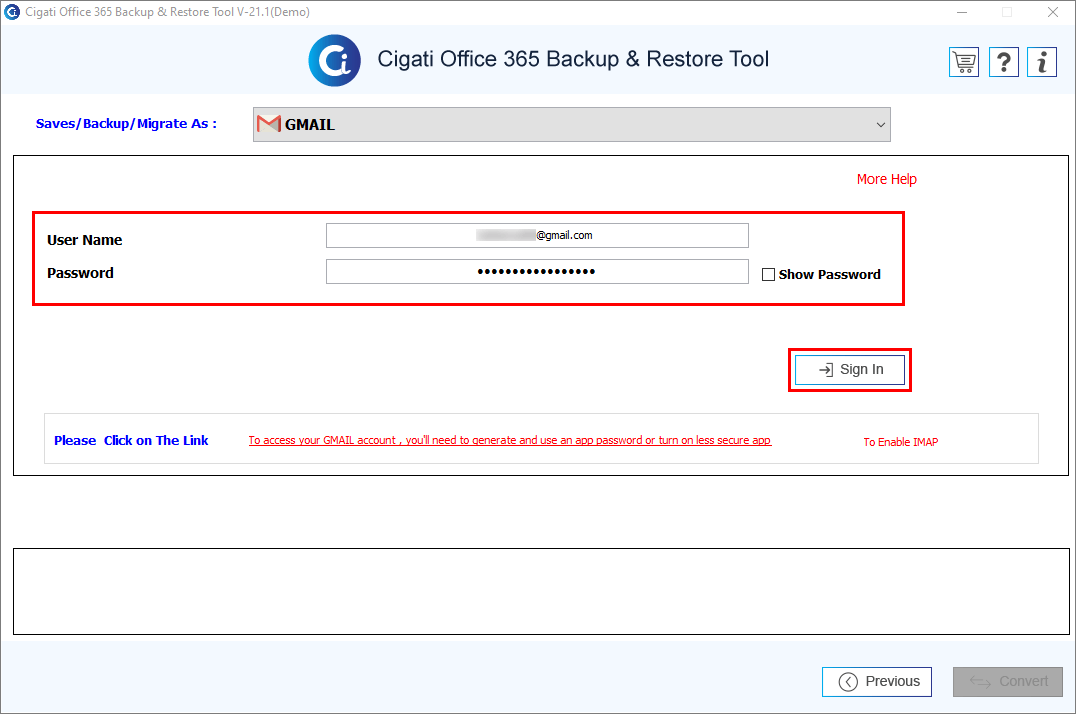The image size is (1076, 714).
Task: Click the 'Please Click on The Link' text
Action: click(x=131, y=441)
